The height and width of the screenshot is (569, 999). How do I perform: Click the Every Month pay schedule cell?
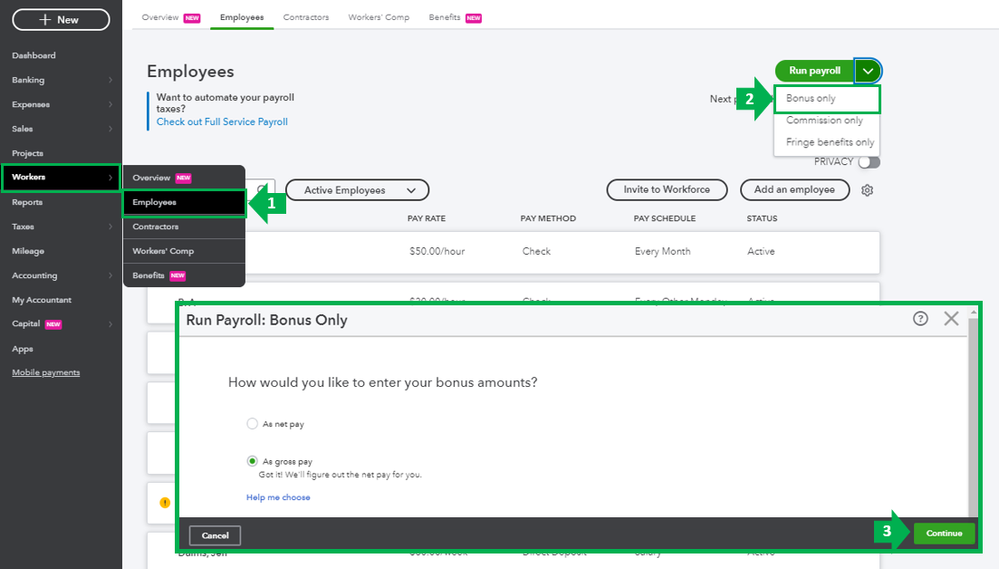(663, 252)
